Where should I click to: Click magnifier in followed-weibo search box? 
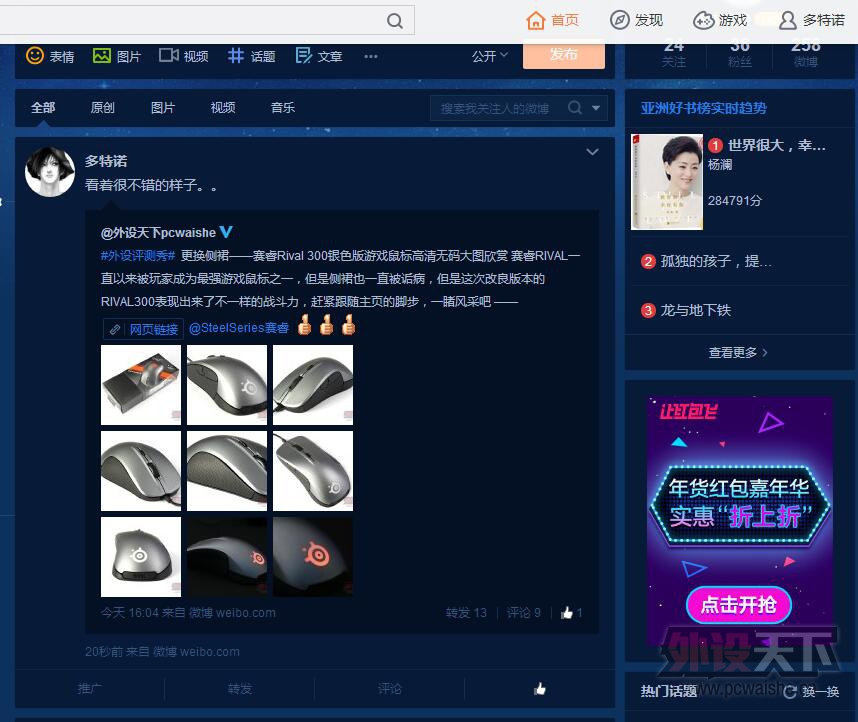575,108
